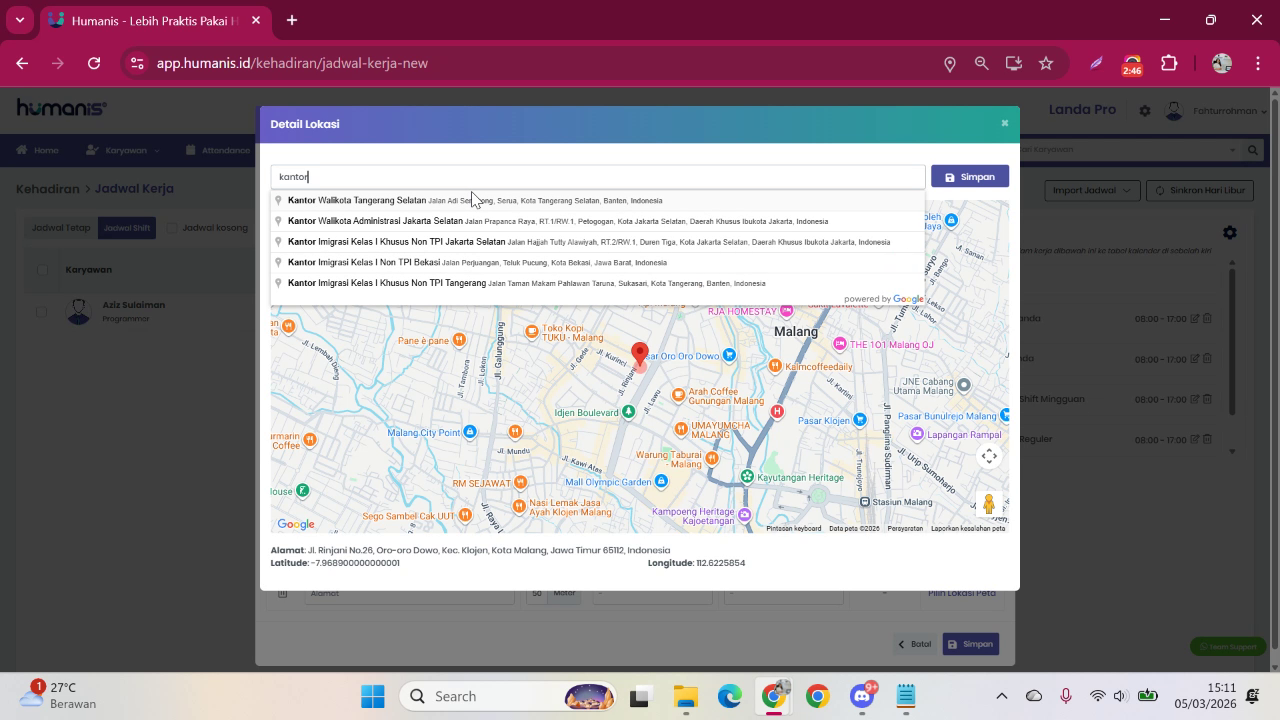
Task: Toggle the Karyawan header select-all checkbox
Action: click(42, 270)
